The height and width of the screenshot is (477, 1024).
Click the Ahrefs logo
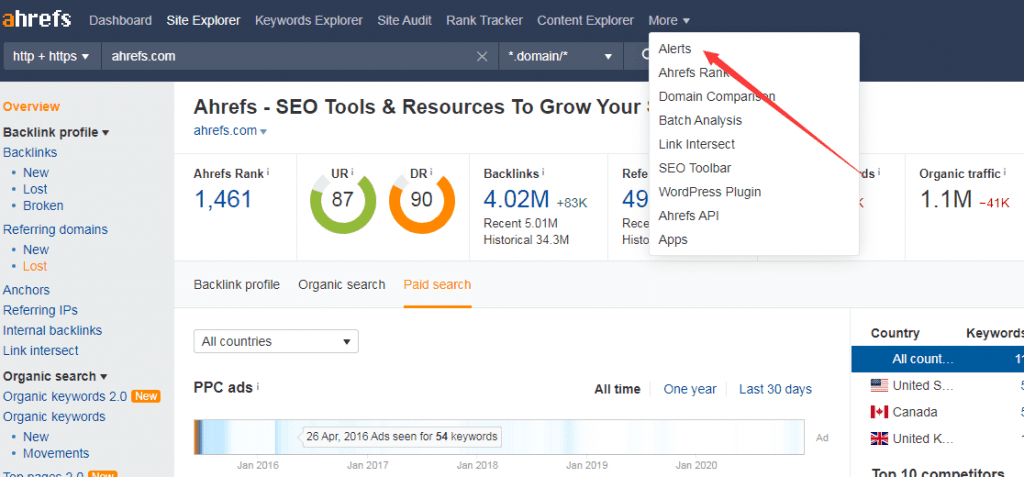point(37,20)
